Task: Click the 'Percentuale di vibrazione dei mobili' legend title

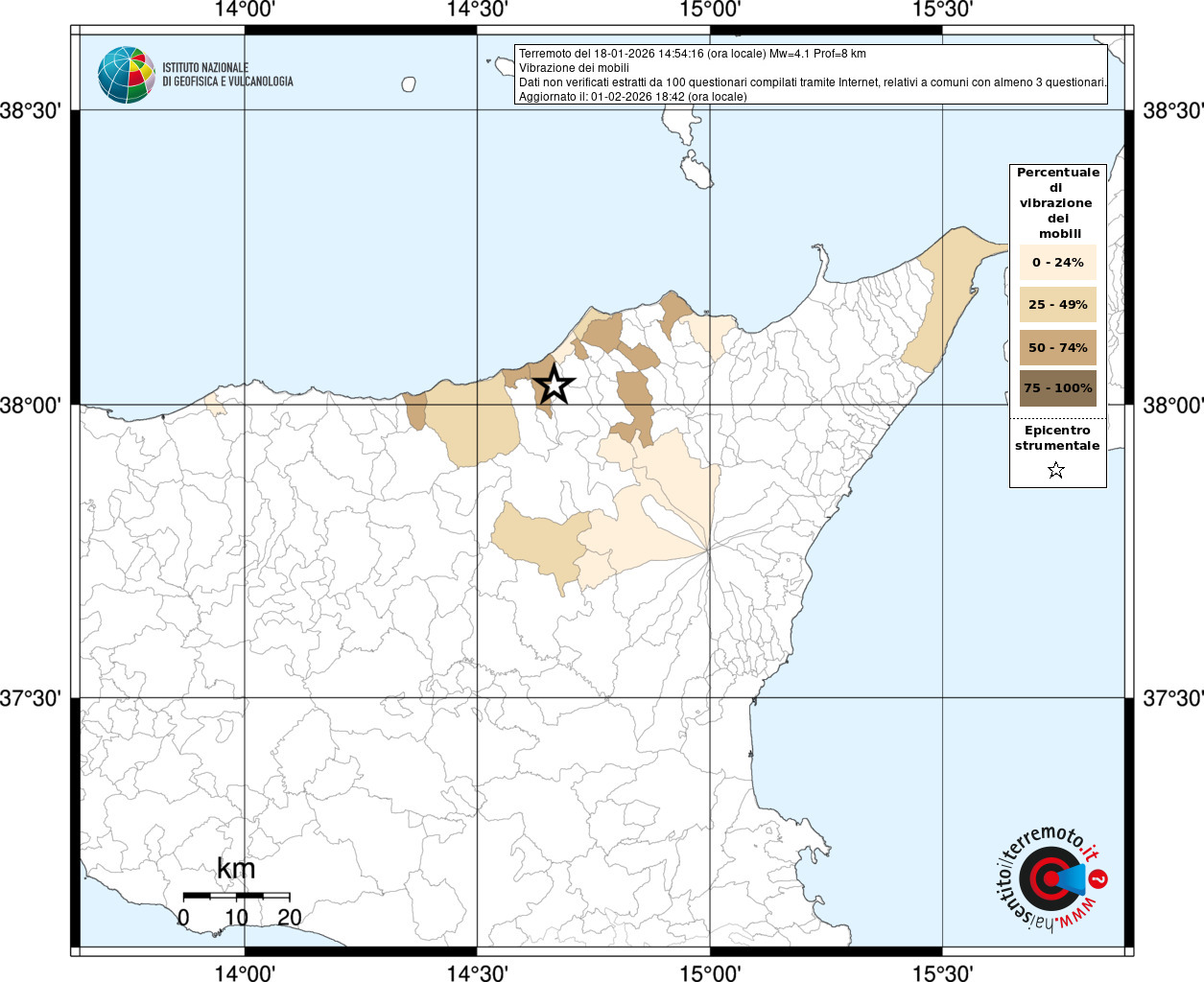Action: pos(1057,203)
